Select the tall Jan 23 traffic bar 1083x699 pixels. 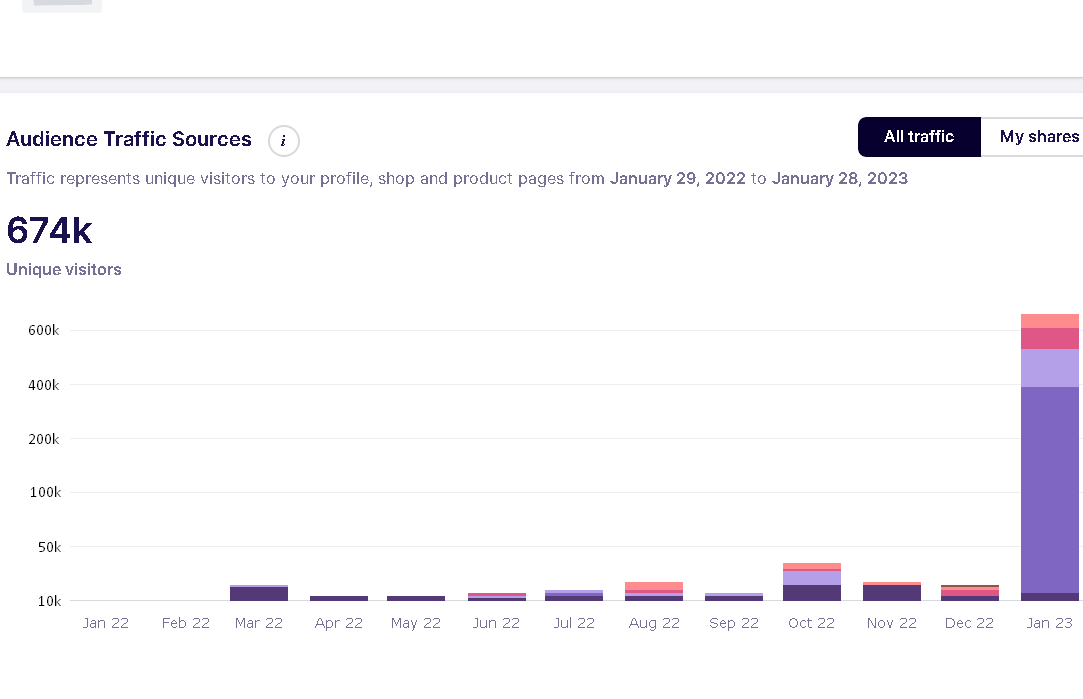click(x=1049, y=480)
